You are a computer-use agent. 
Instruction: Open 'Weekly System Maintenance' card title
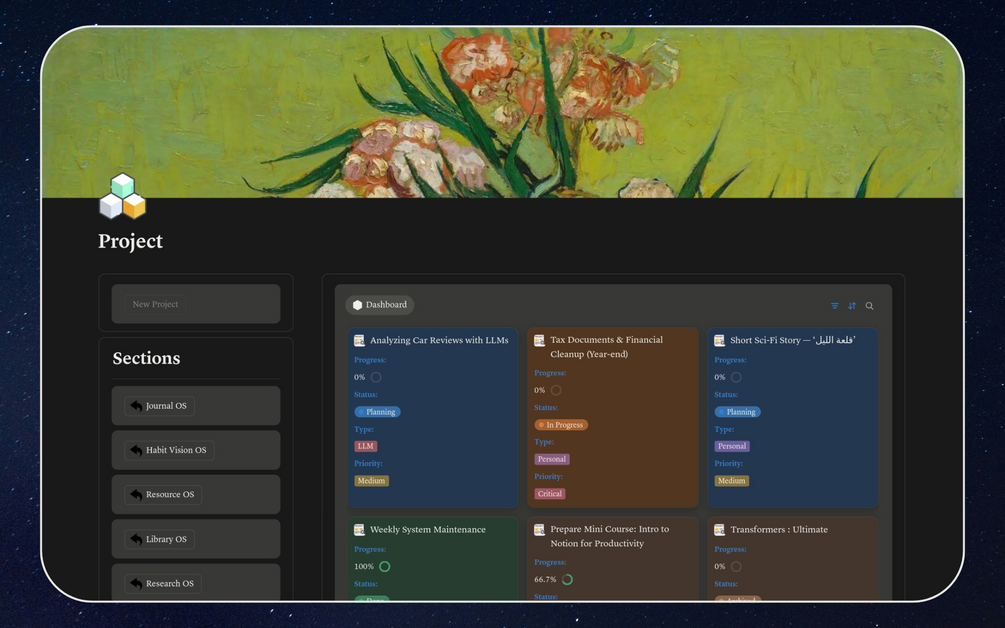click(x=428, y=529)
